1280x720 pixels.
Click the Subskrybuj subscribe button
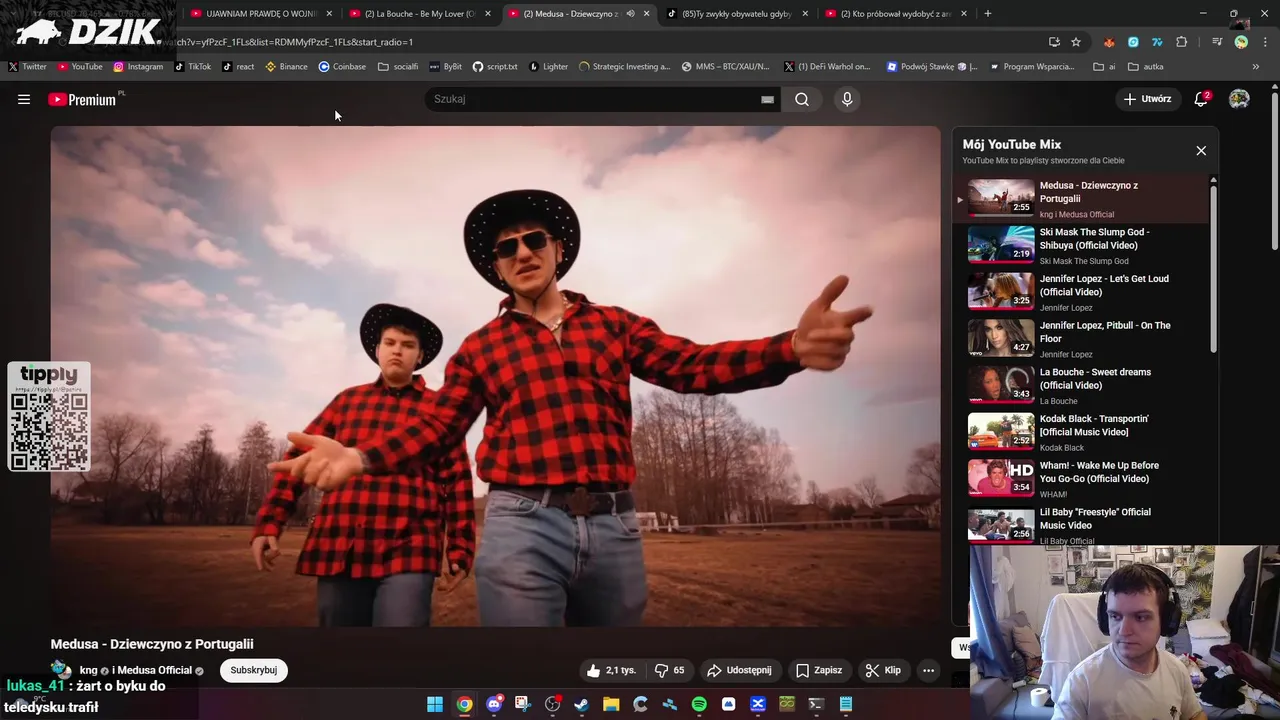pos(254,670)
